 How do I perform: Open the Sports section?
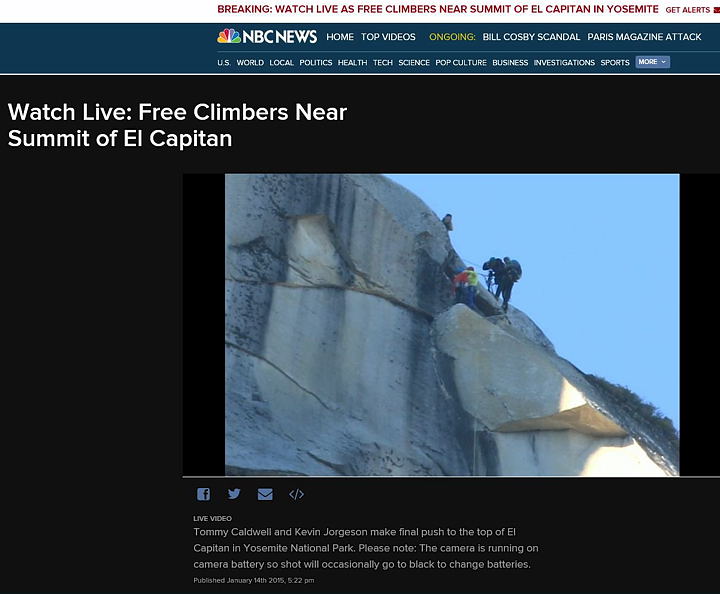[x=615, y=62]
